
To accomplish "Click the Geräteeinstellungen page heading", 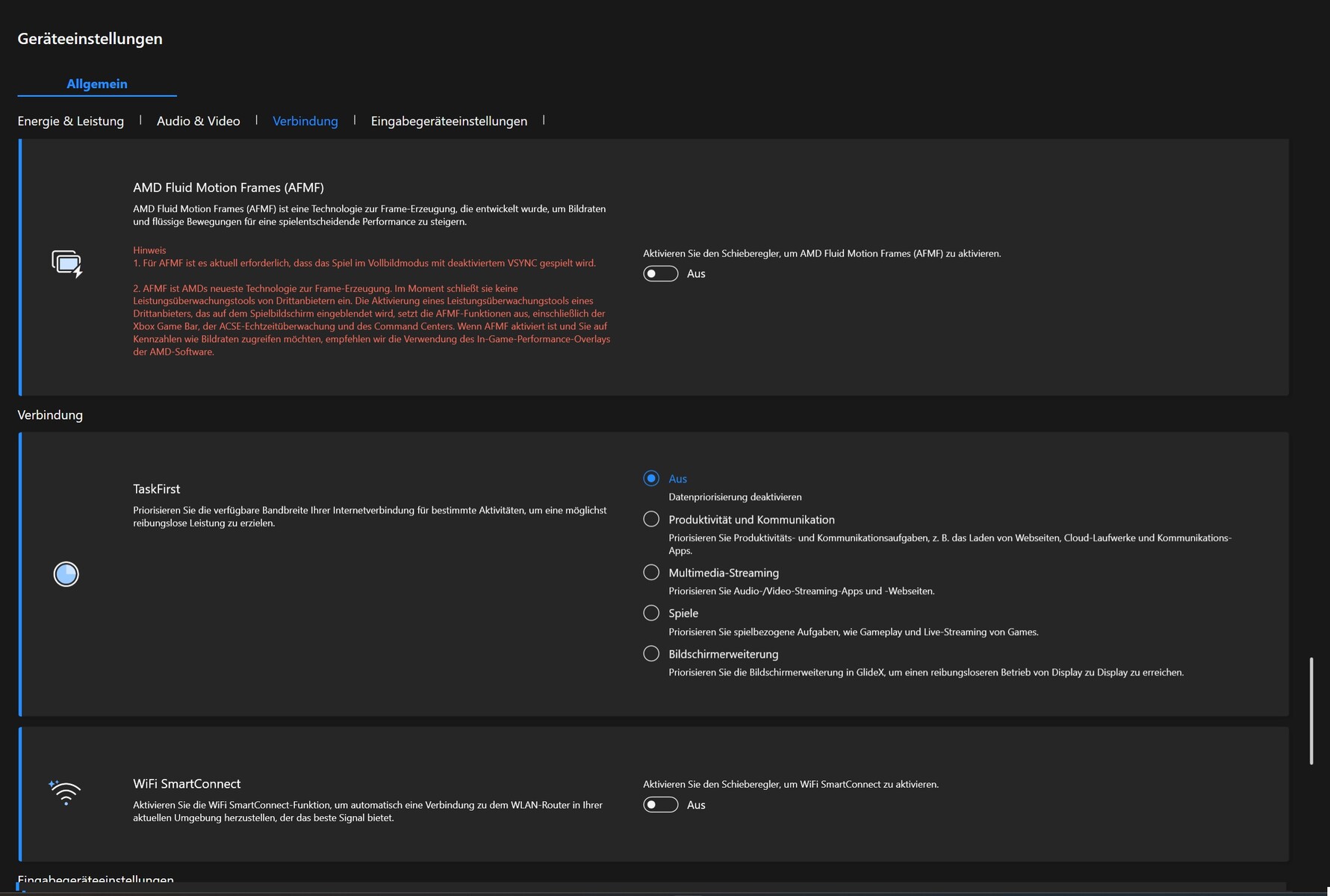I will pos(90,39).
